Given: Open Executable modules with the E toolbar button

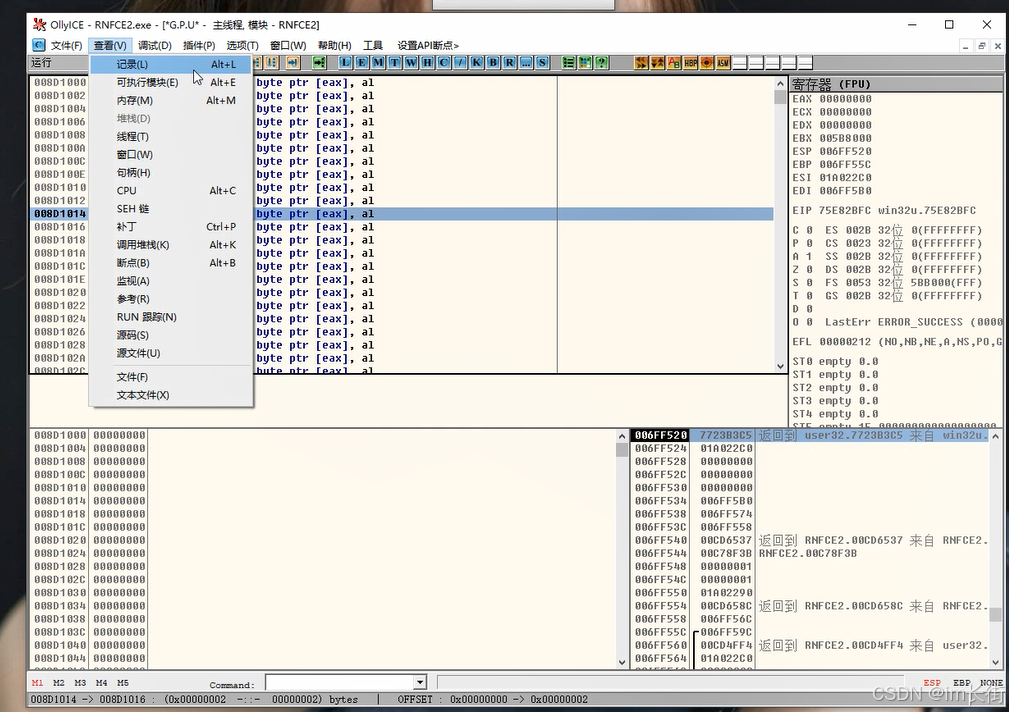Looking at the screenshot, I should 361,62.
